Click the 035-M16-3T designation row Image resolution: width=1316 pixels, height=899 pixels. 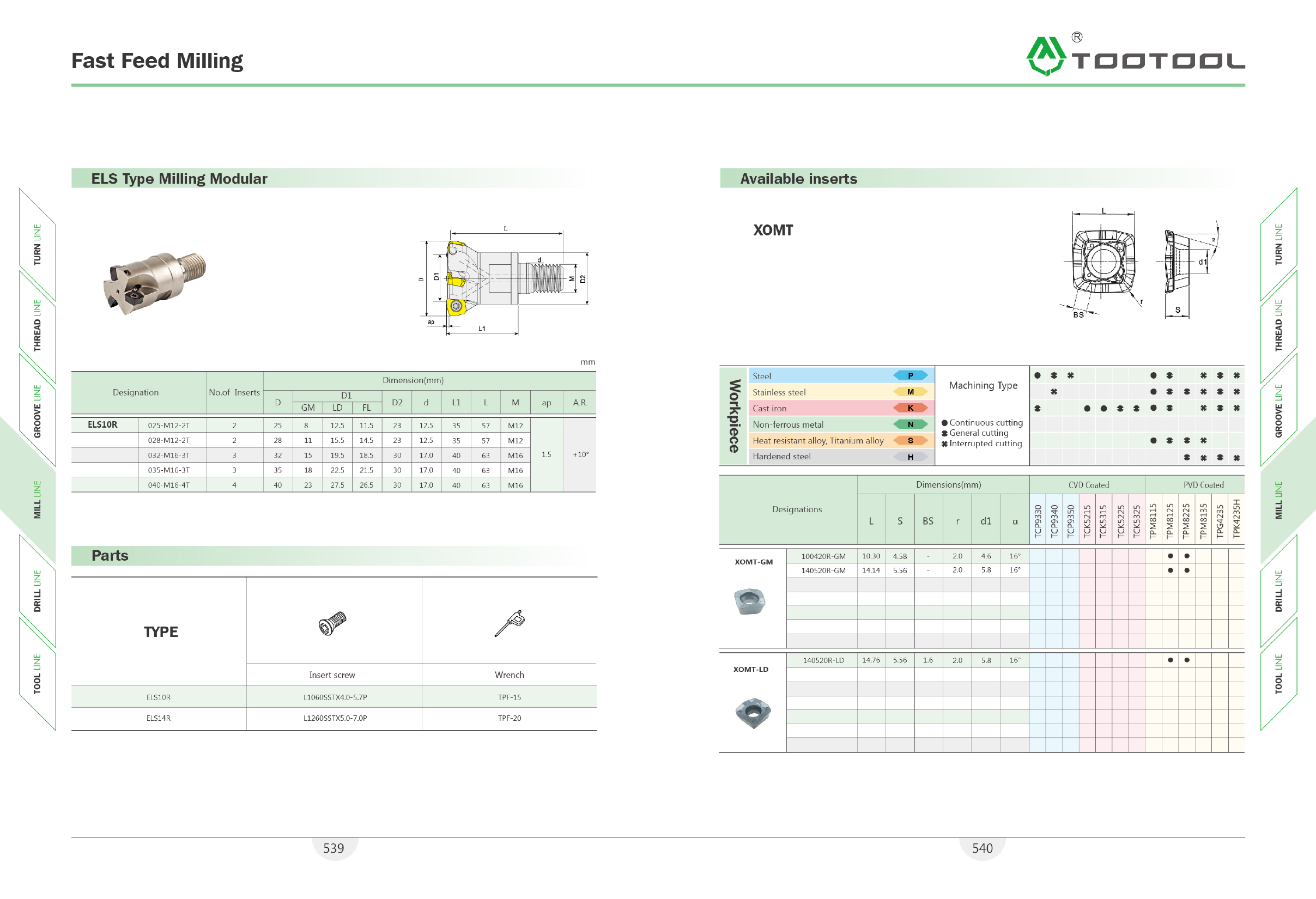[x=333, y=470]
